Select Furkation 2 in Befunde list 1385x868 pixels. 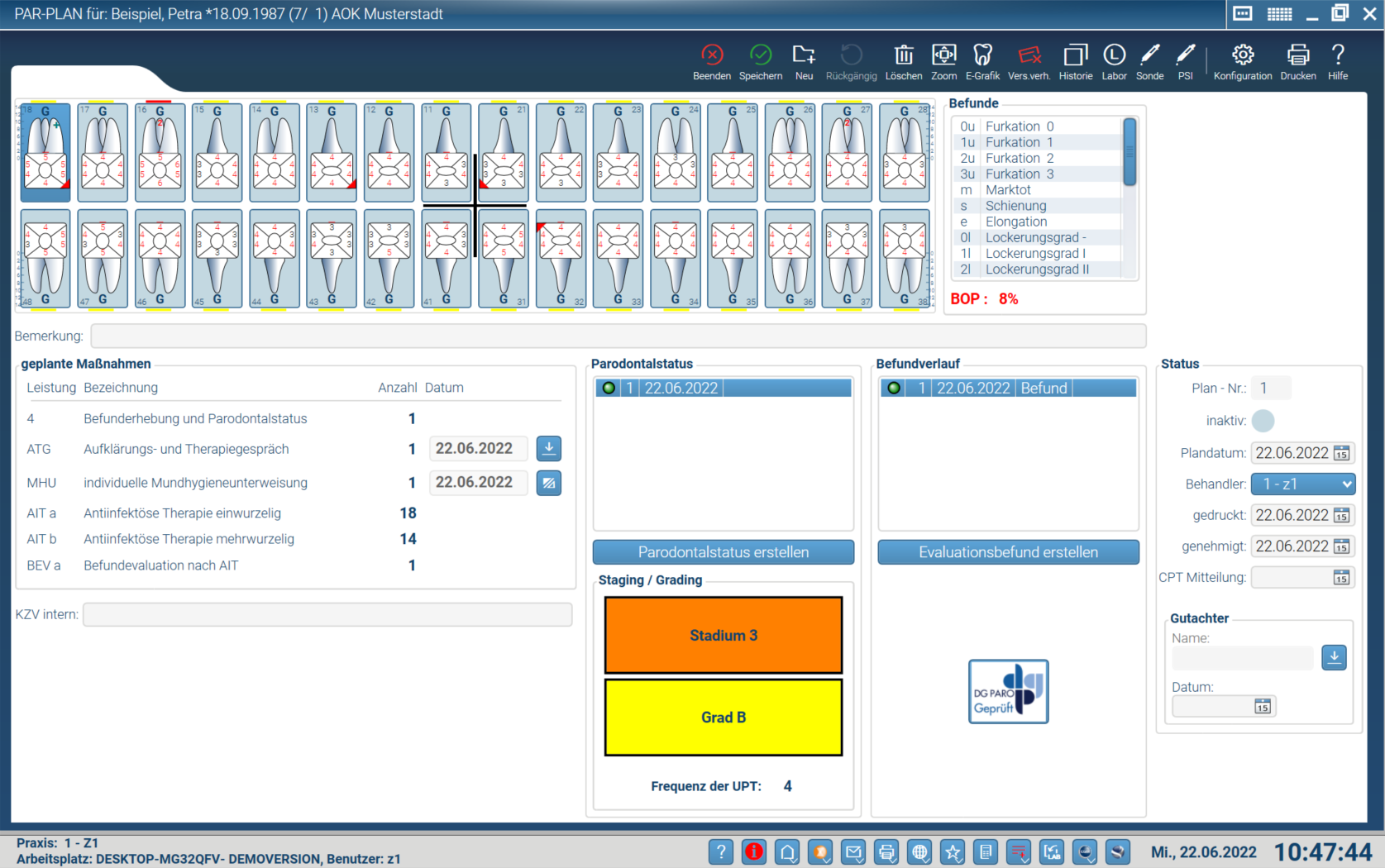pyautogui.click(x=1019, y=158)
